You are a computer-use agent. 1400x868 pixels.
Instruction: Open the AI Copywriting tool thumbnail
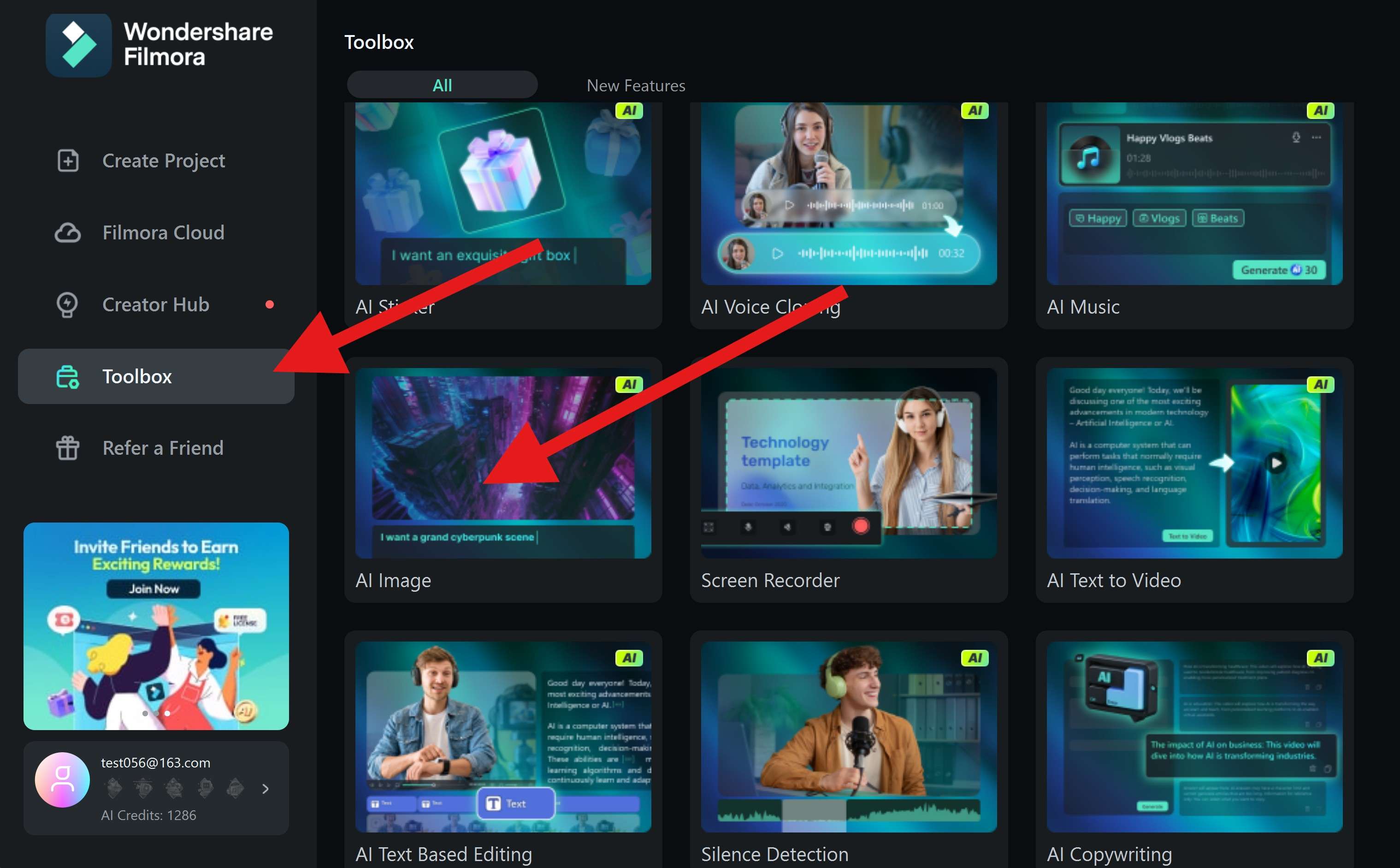point(1194,737)
